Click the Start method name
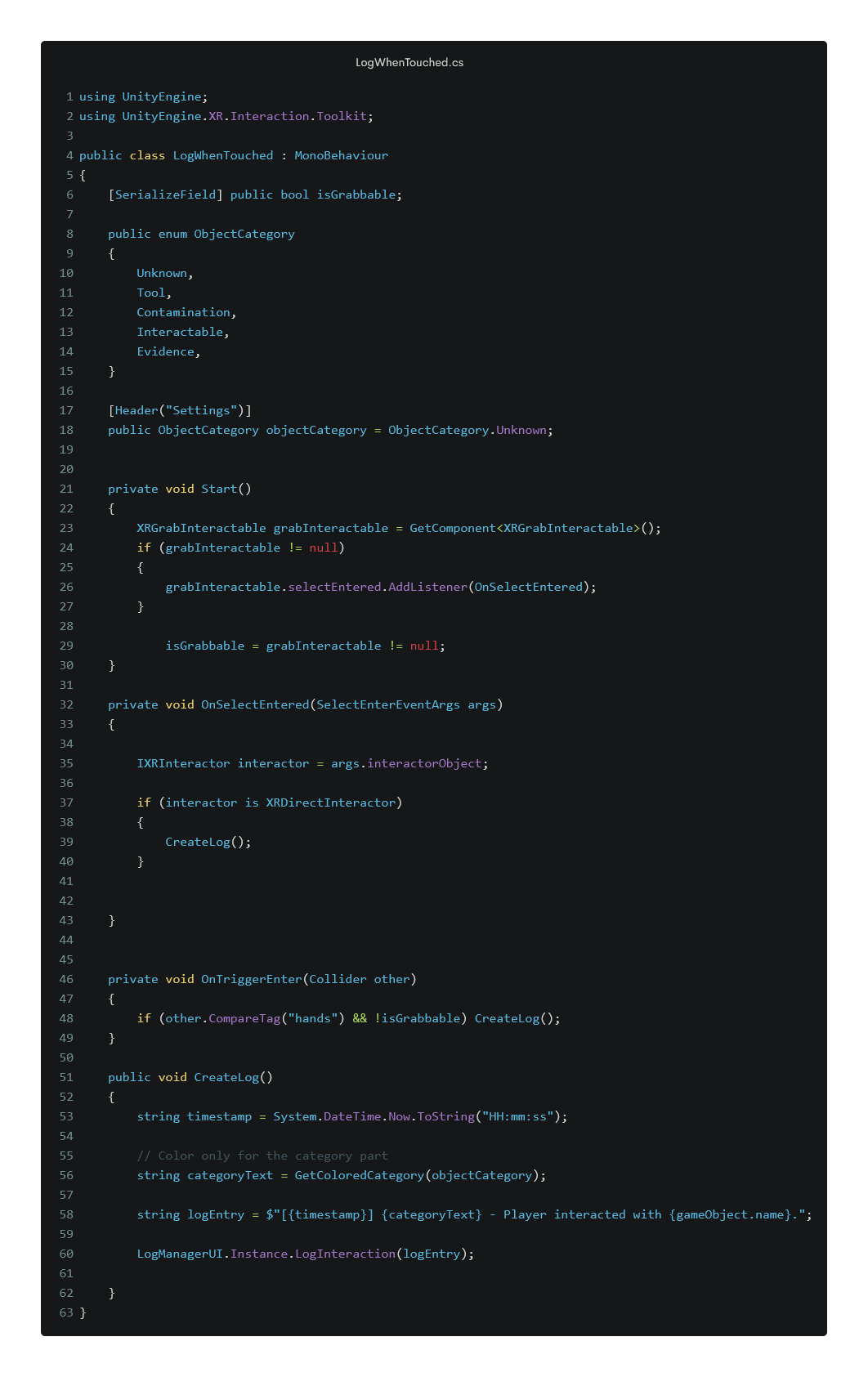This screenshot has width=868, height=1377. (219, 489)
